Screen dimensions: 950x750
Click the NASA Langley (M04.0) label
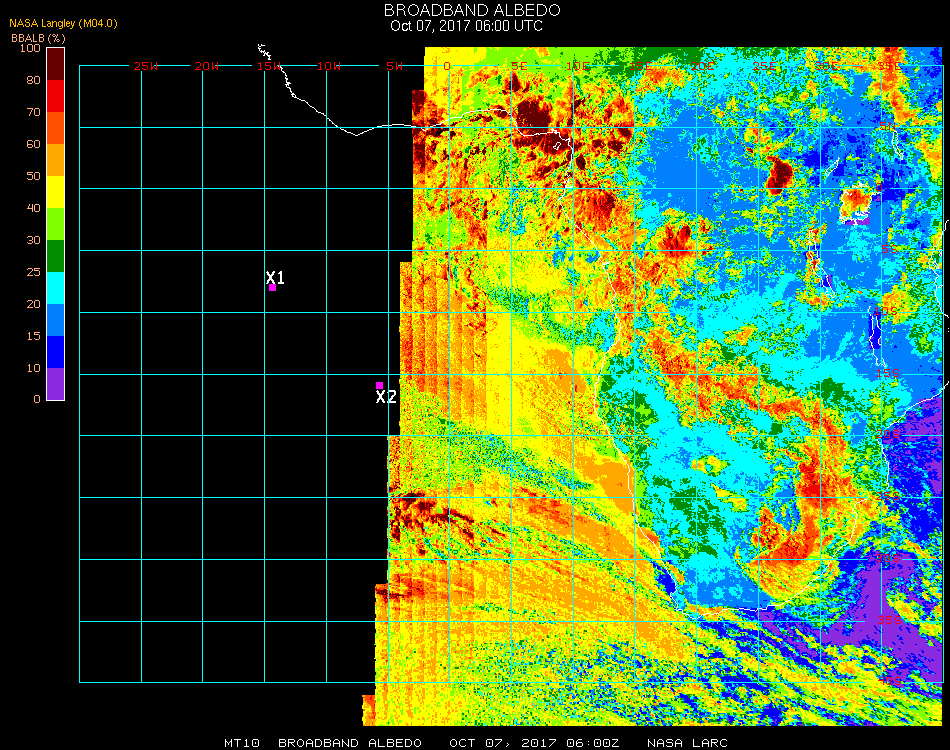[x=63, y=24]
